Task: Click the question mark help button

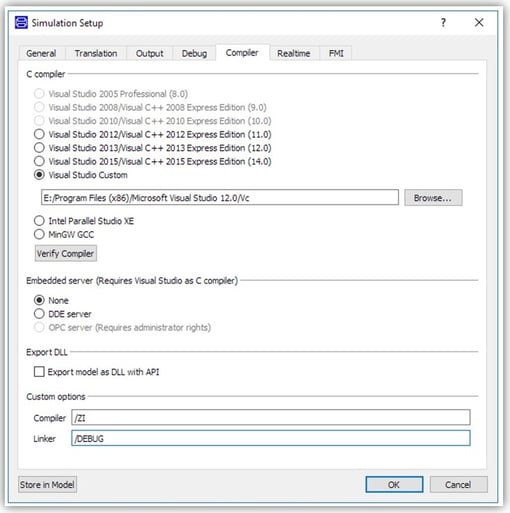Action: pyautogui.click(x=443, y=23)
